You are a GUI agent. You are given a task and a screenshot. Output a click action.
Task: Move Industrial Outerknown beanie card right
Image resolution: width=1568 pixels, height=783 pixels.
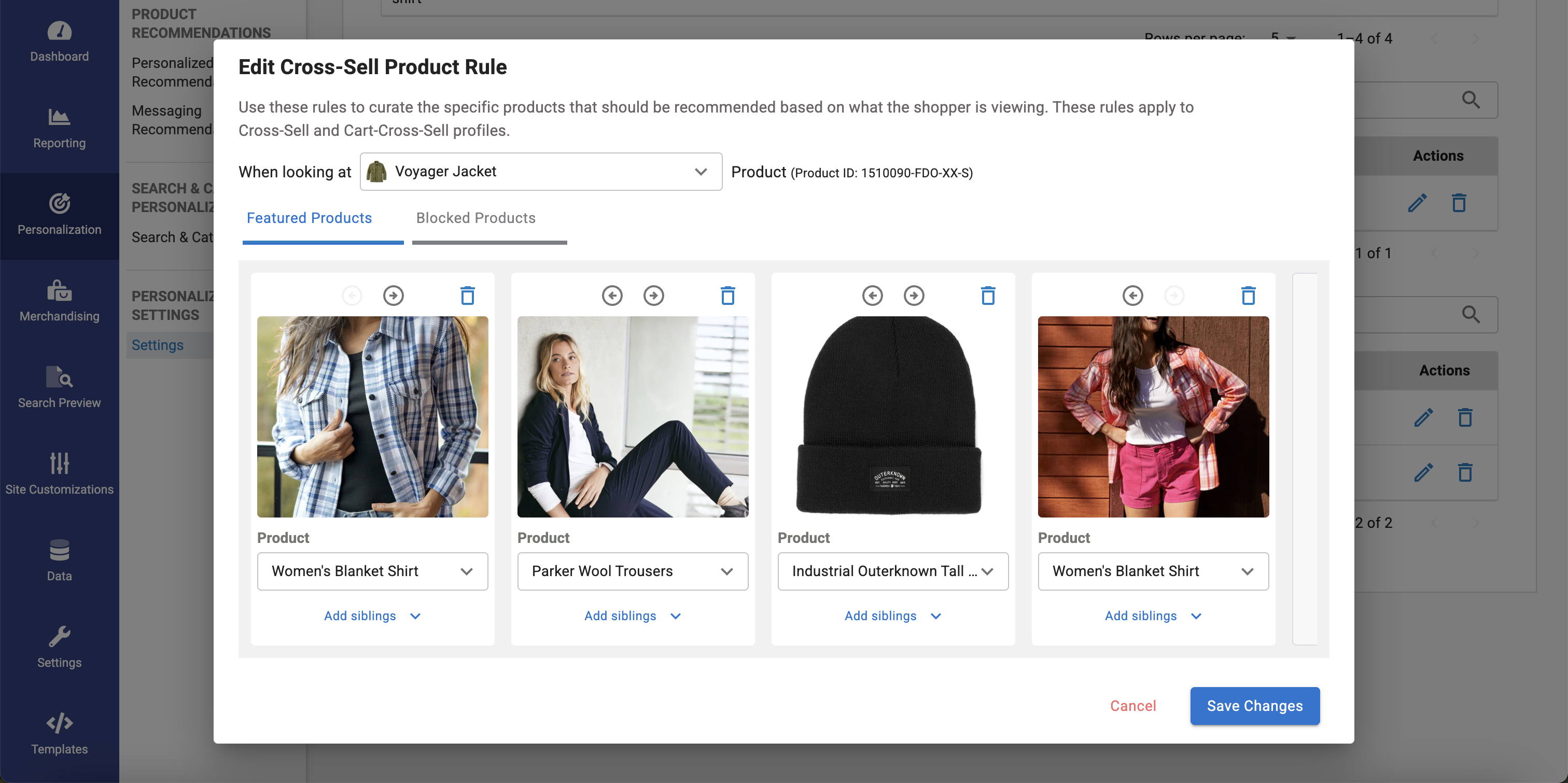(914, 296)
